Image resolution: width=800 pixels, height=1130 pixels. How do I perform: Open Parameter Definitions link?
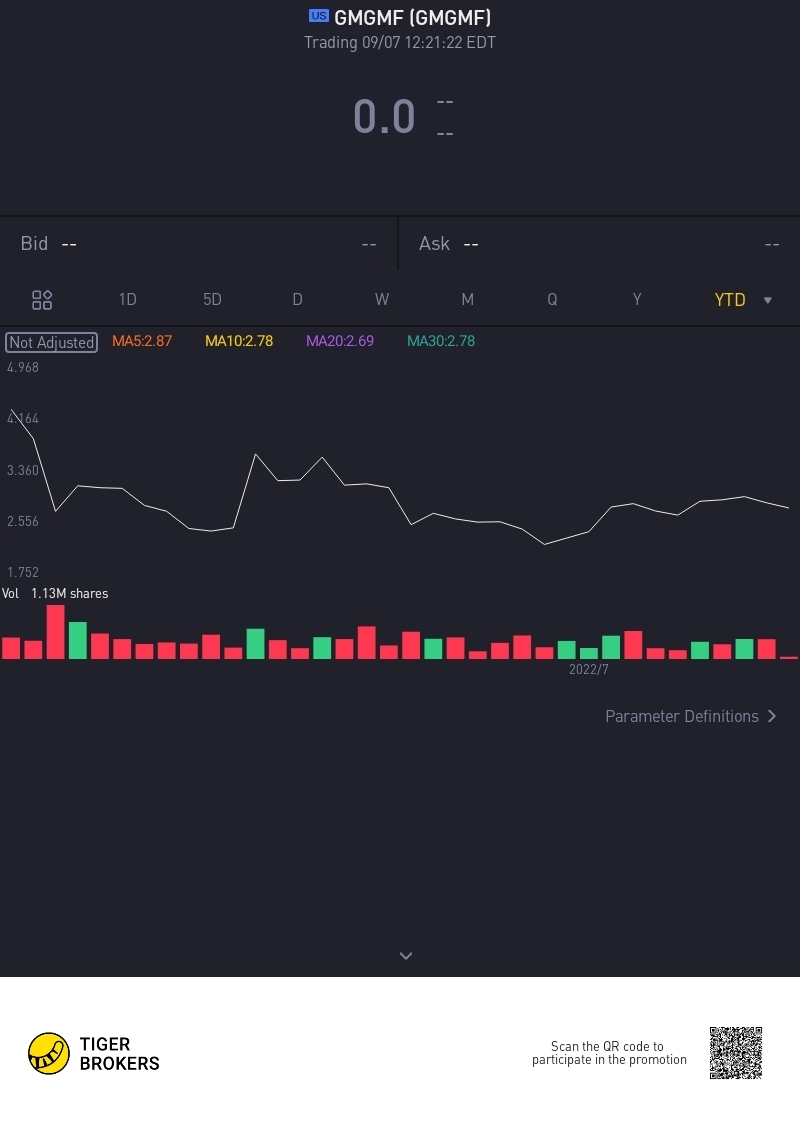(x=691, y=716)
